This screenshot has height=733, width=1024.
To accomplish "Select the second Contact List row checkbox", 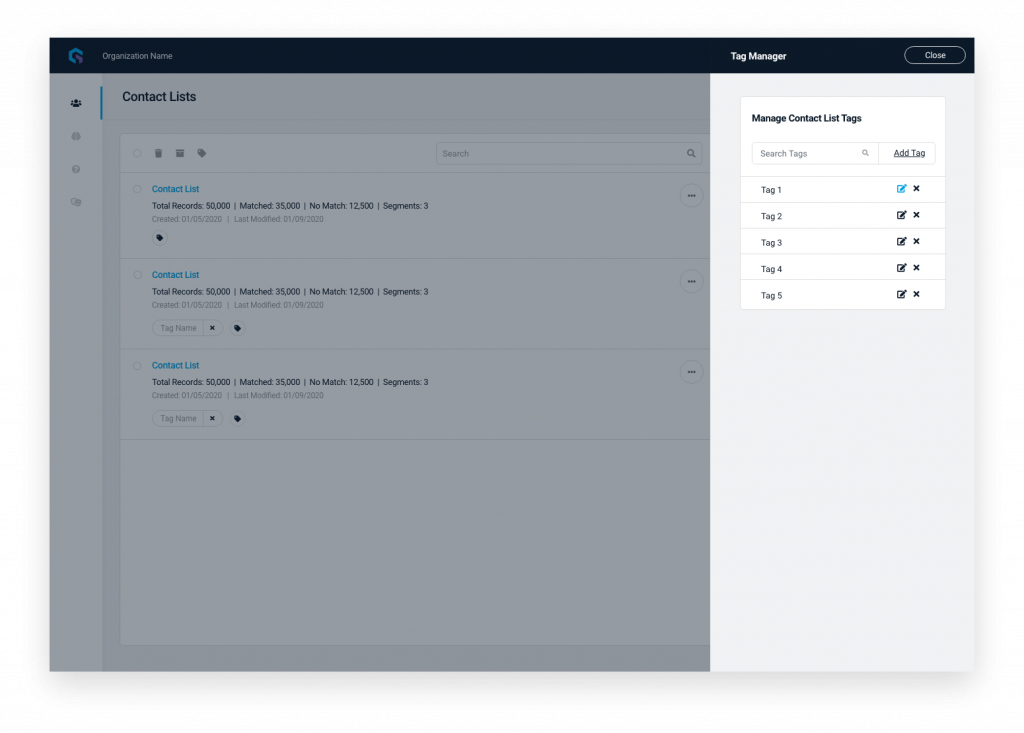I will [137, 275].
